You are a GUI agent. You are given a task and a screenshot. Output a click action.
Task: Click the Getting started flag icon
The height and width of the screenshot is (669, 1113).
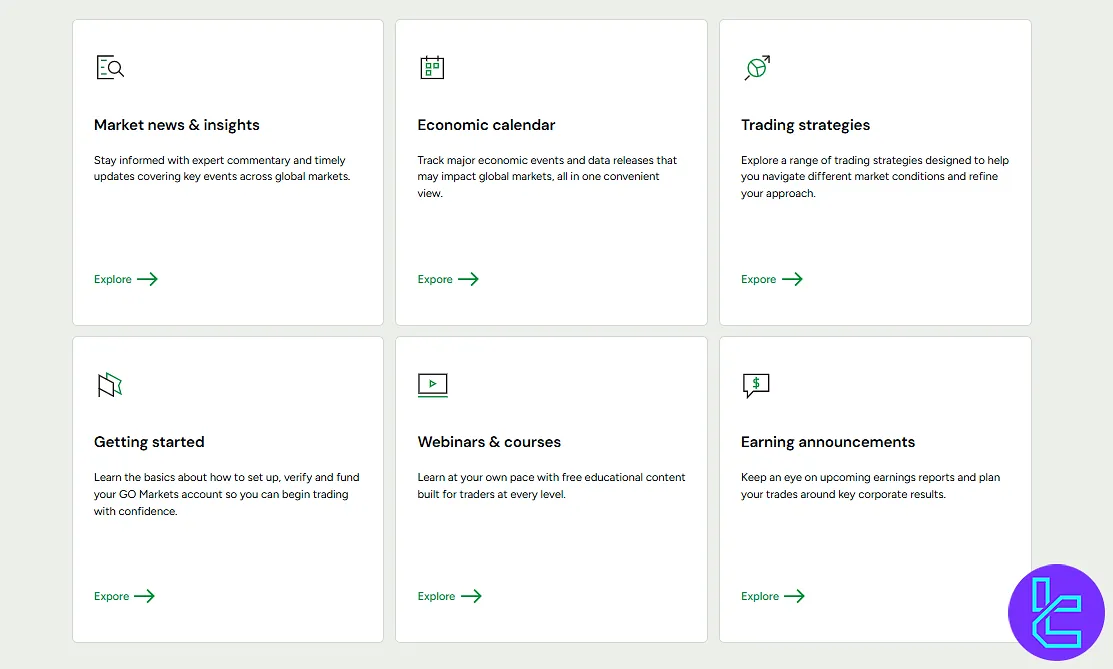[x=109, y=384]
